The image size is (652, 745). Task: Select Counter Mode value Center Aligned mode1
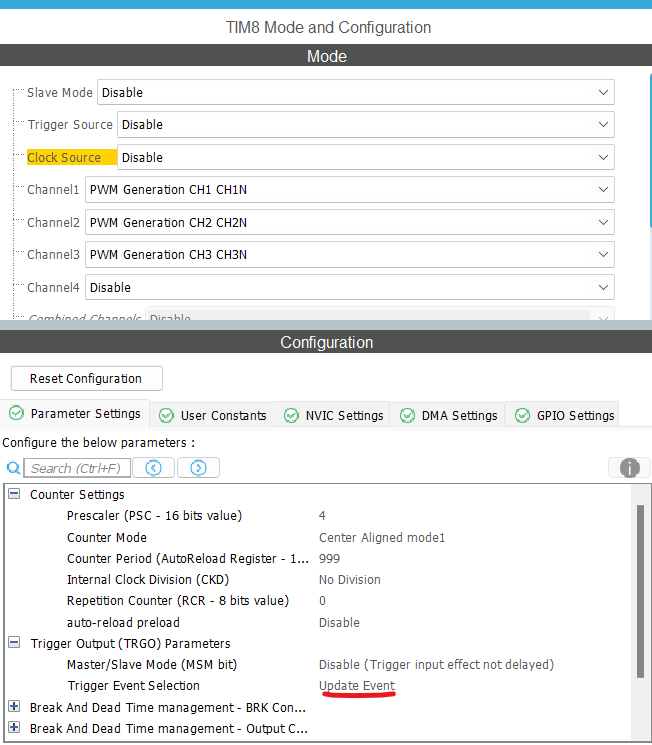382,538
